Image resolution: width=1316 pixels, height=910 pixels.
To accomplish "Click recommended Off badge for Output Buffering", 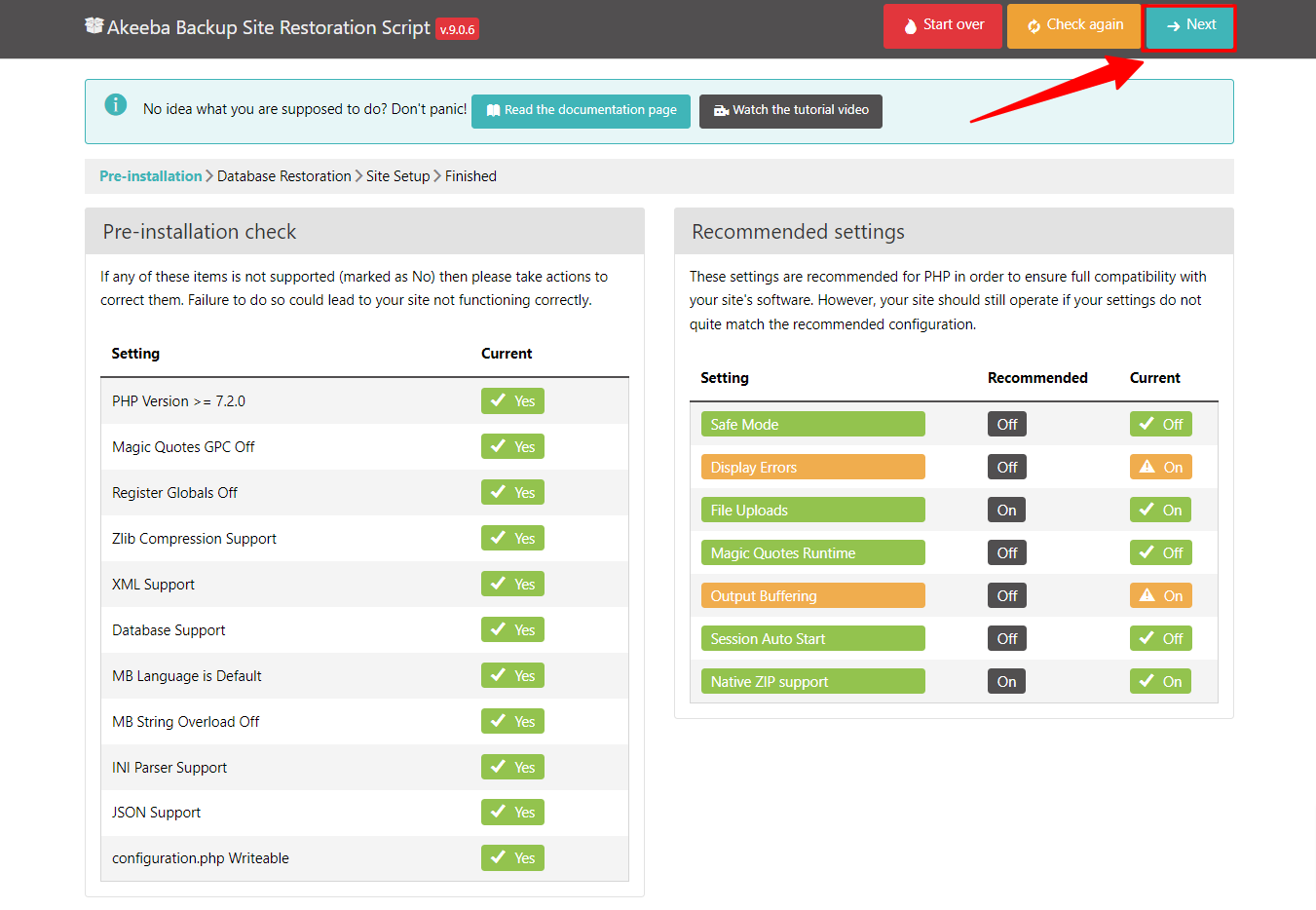I will [1007, 595].
